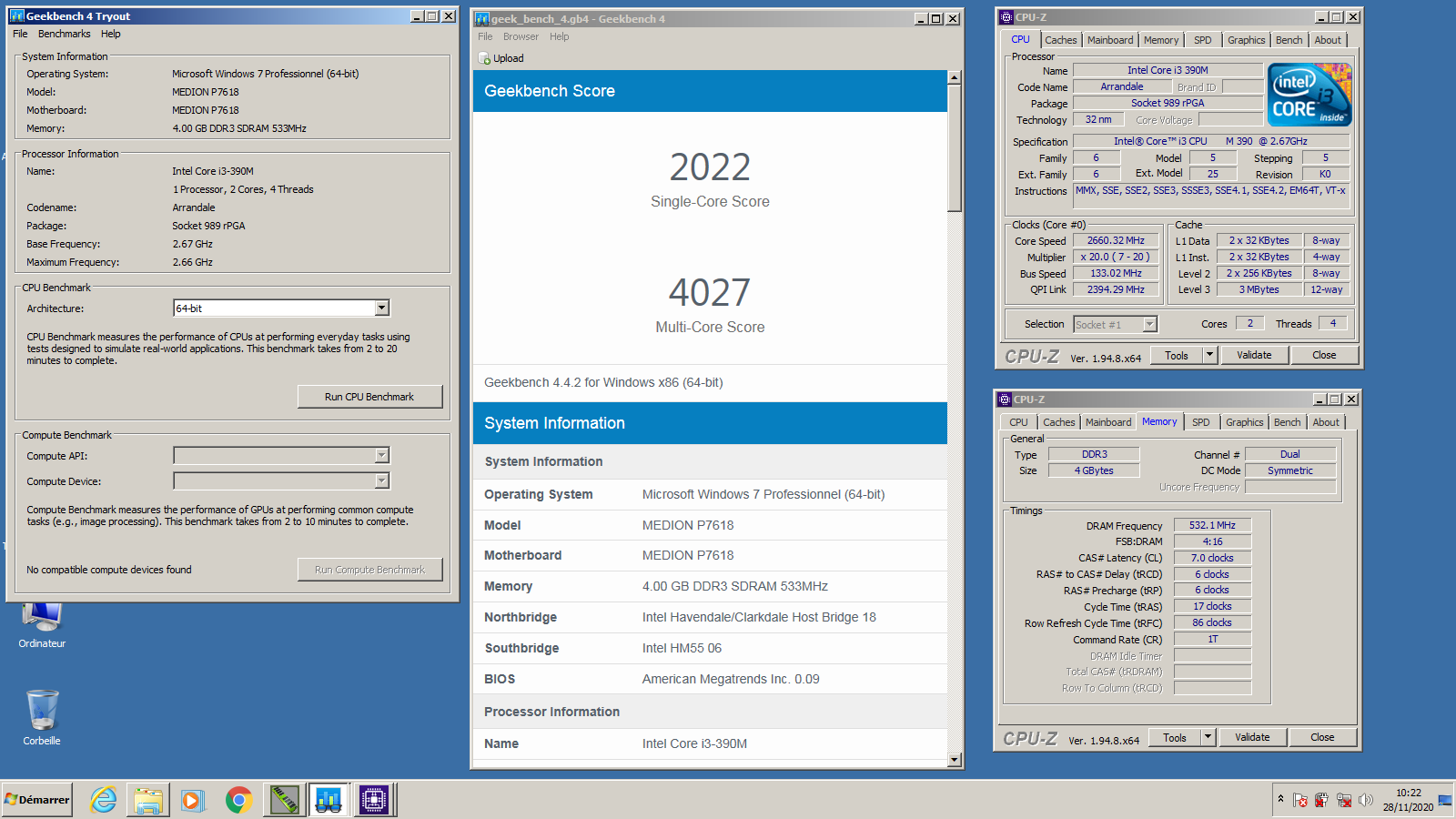1456x819 pixels.
Task: Open Bench tab in upper CPU-Z
Action: coord(1289,40)
